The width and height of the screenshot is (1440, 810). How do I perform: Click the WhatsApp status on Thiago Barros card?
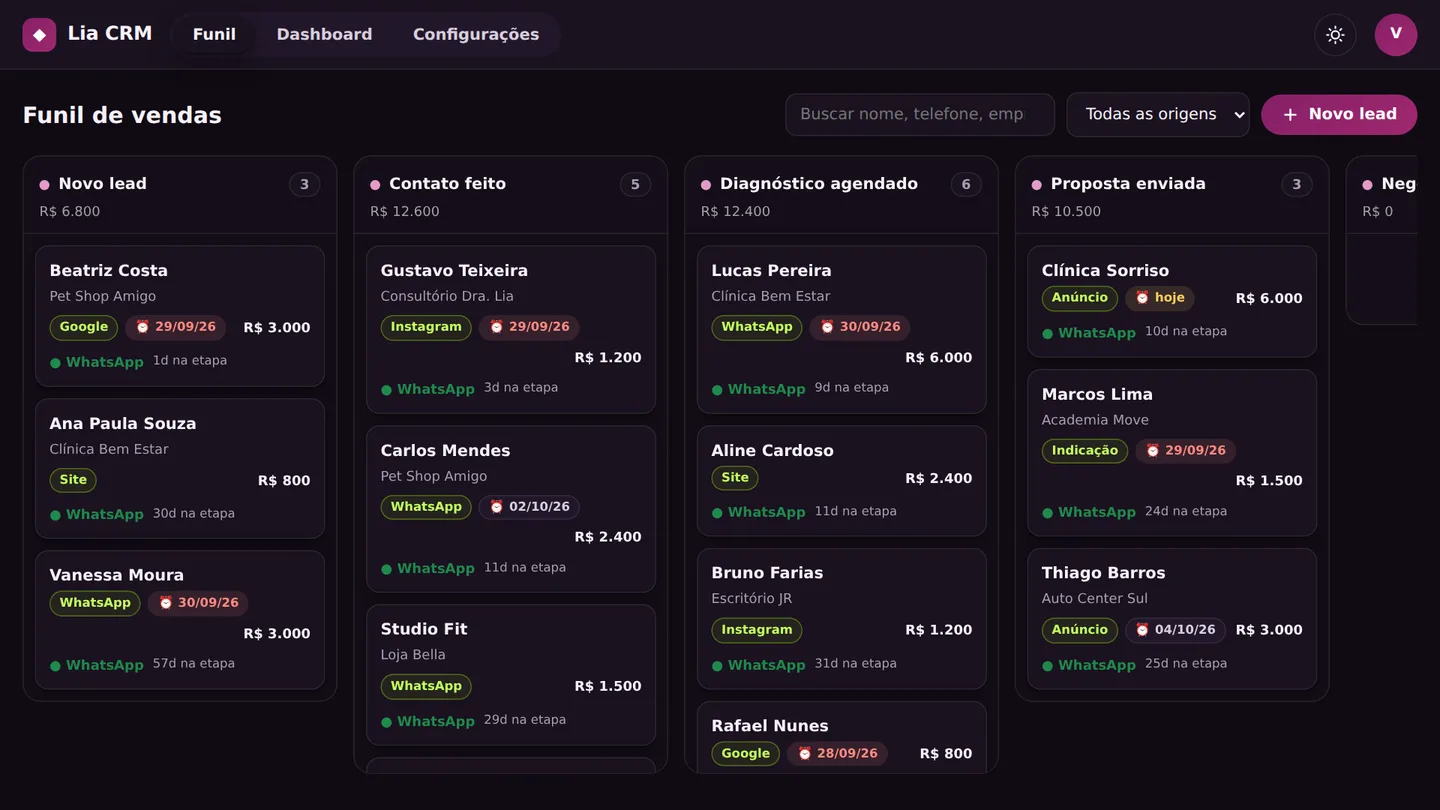click(x=1089, y=665)
